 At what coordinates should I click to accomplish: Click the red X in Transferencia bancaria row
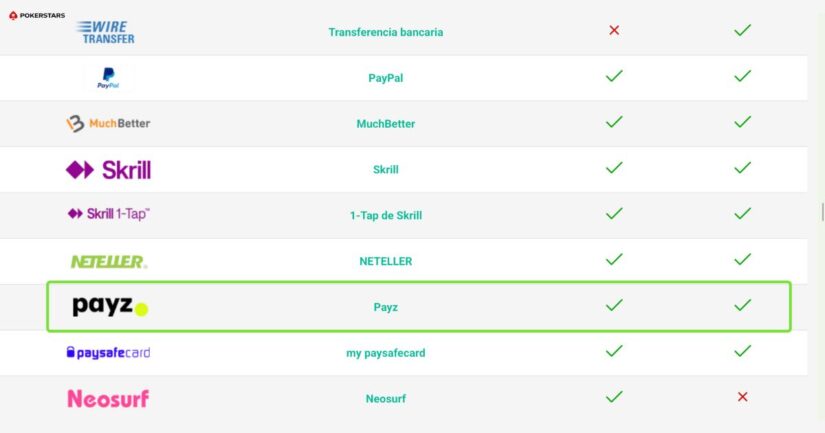point(614,30)
